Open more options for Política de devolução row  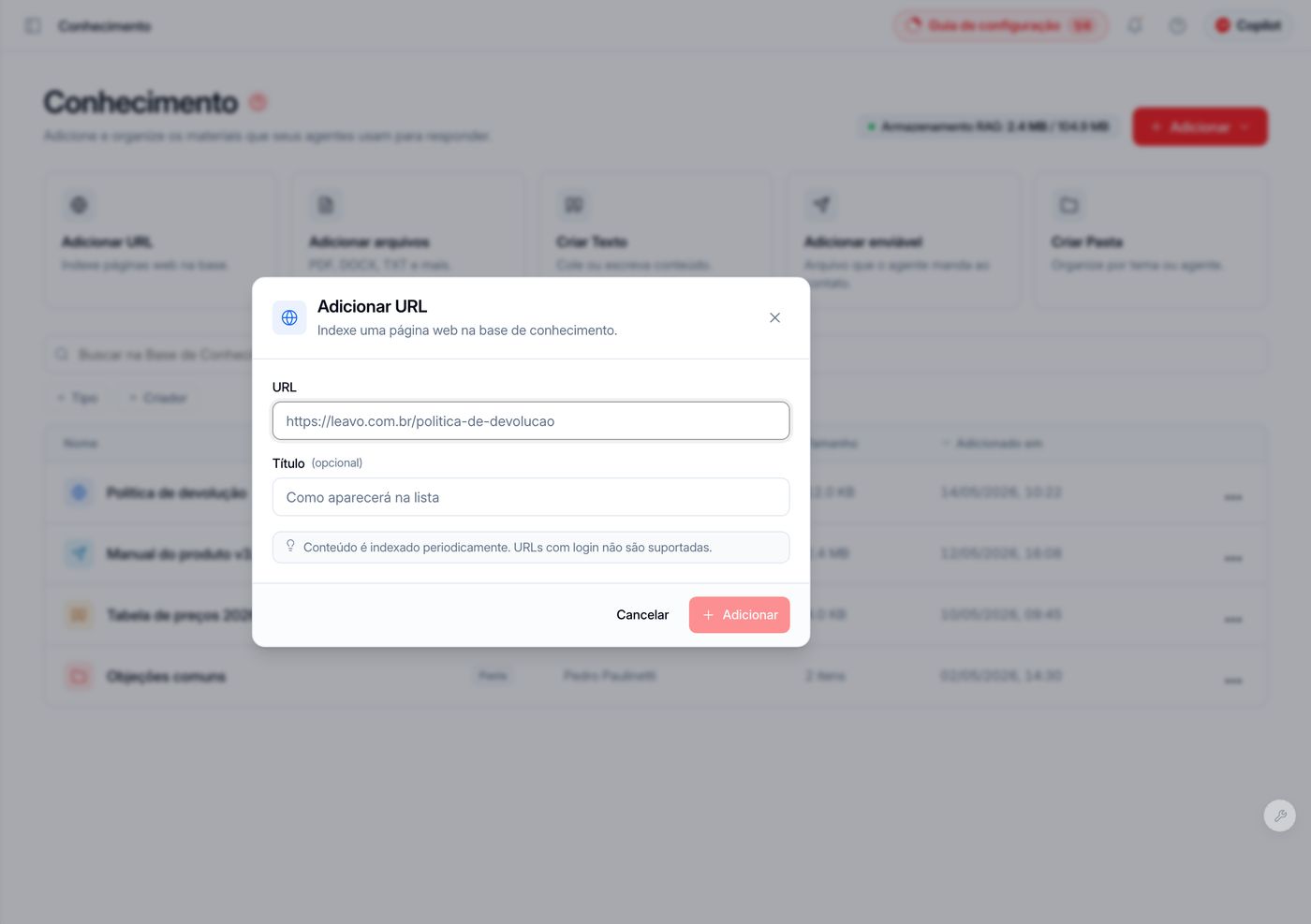[1233, 497]
